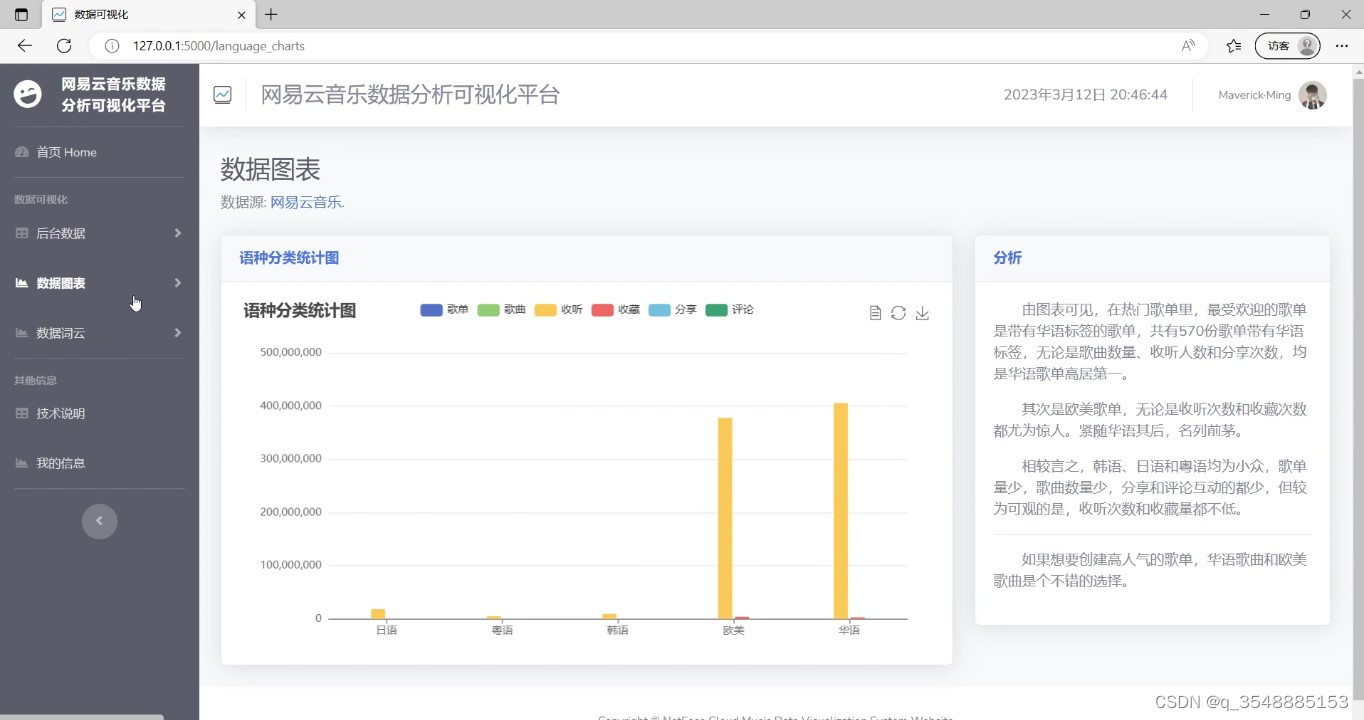Viewport: 1364px width, 720px height.
Task: Open browser favorites icon
Action: 1234,46
